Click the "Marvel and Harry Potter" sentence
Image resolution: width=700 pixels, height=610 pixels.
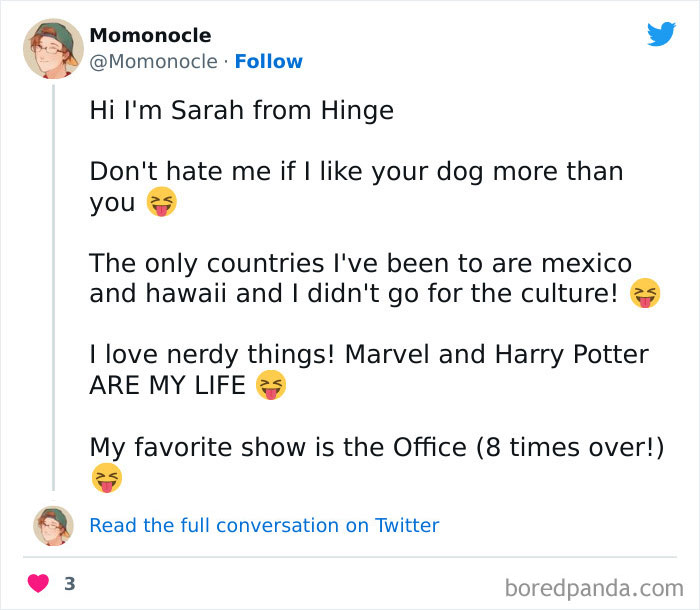pyautogui.click(x=368, y=355)
